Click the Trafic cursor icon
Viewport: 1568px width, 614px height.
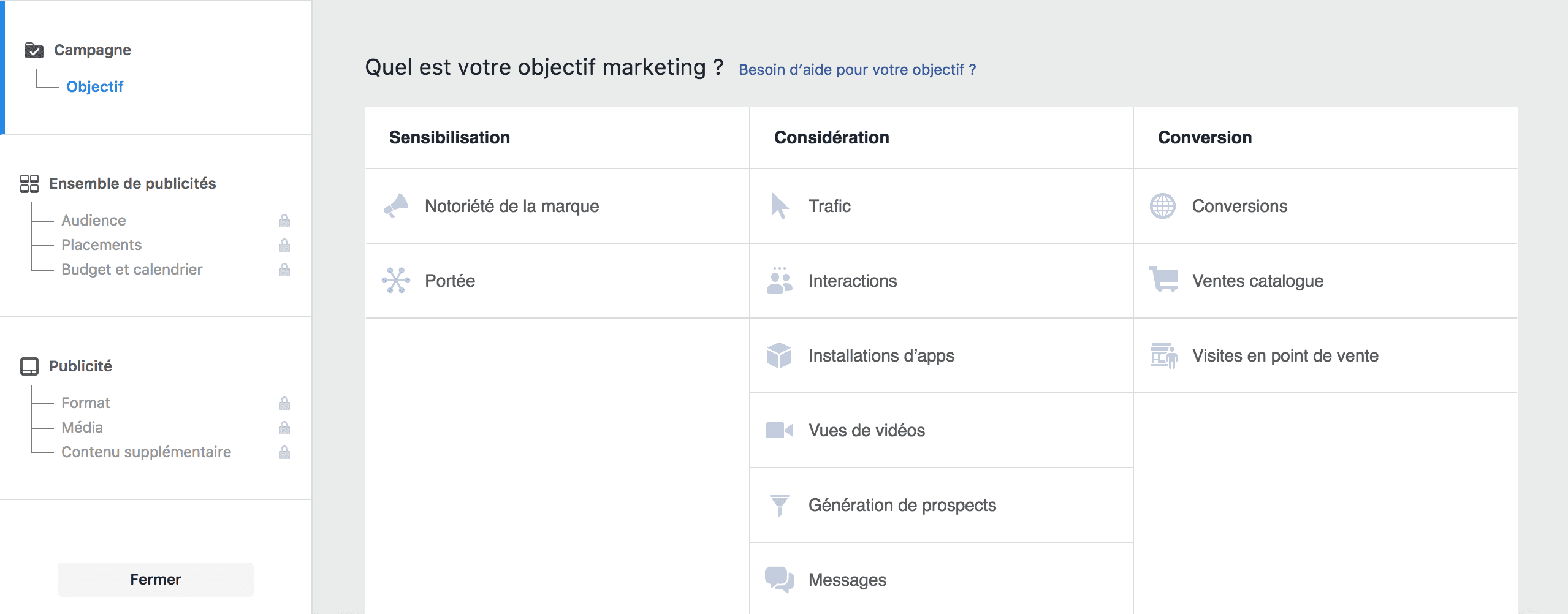pyautogui.click(x=780, y=206)
